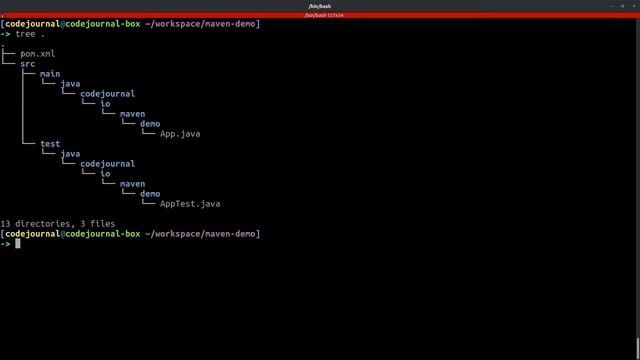This screenshot has height=360, width=640.
Task: Click the blinking cursor at the empty prompt
Action: 18,244
